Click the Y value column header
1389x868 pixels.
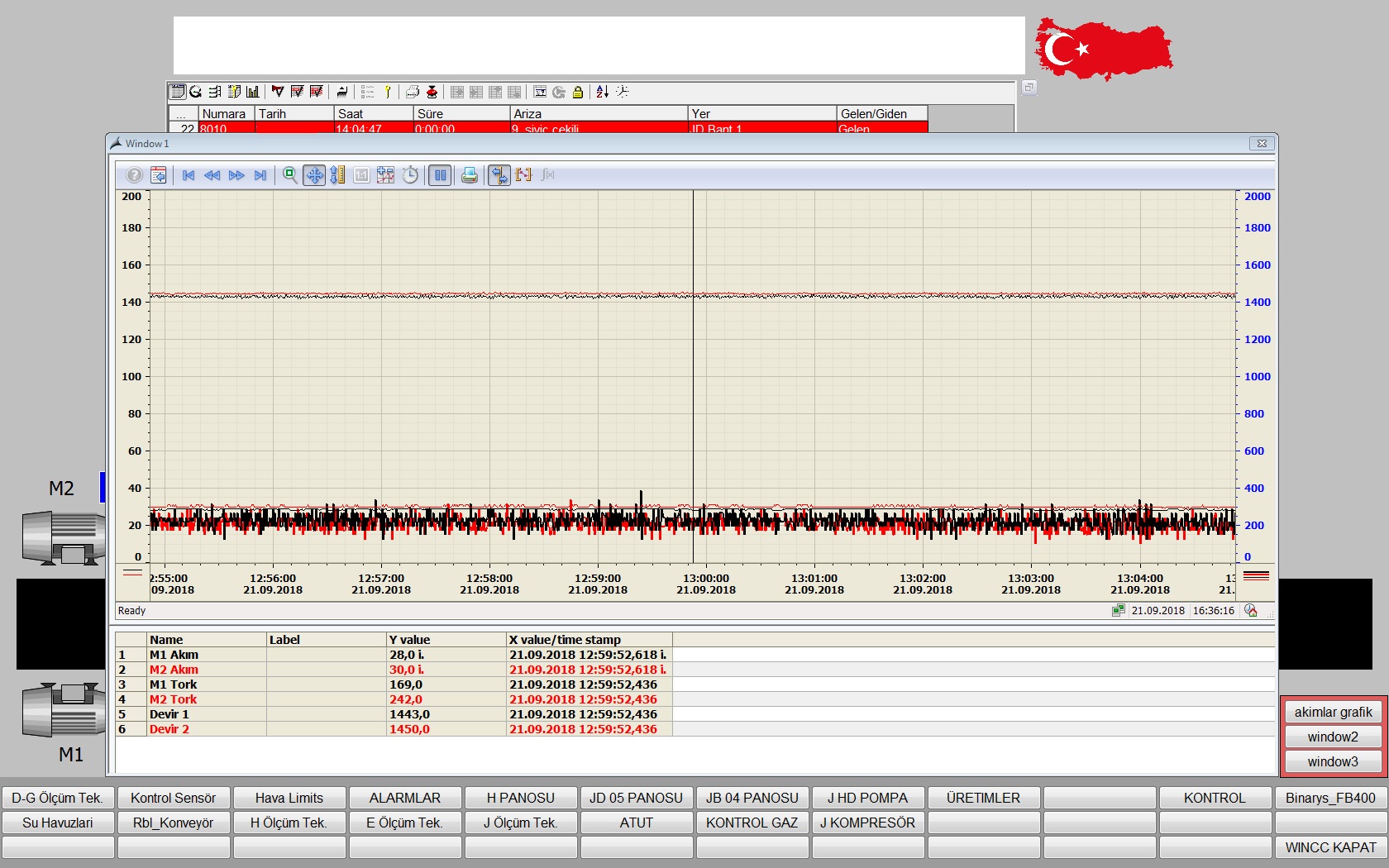[x=446, y=639]
